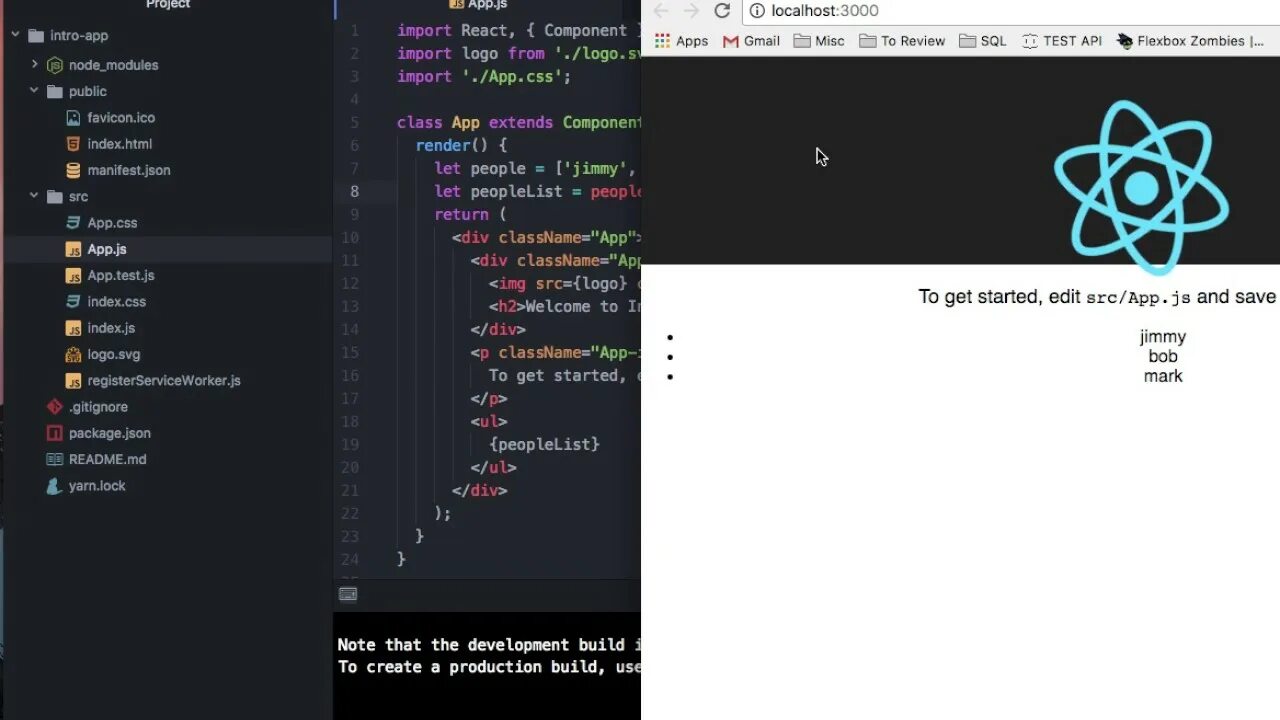Click the {peopleList} code line
Screen dimensions: 1280x720
click(544, 444)
